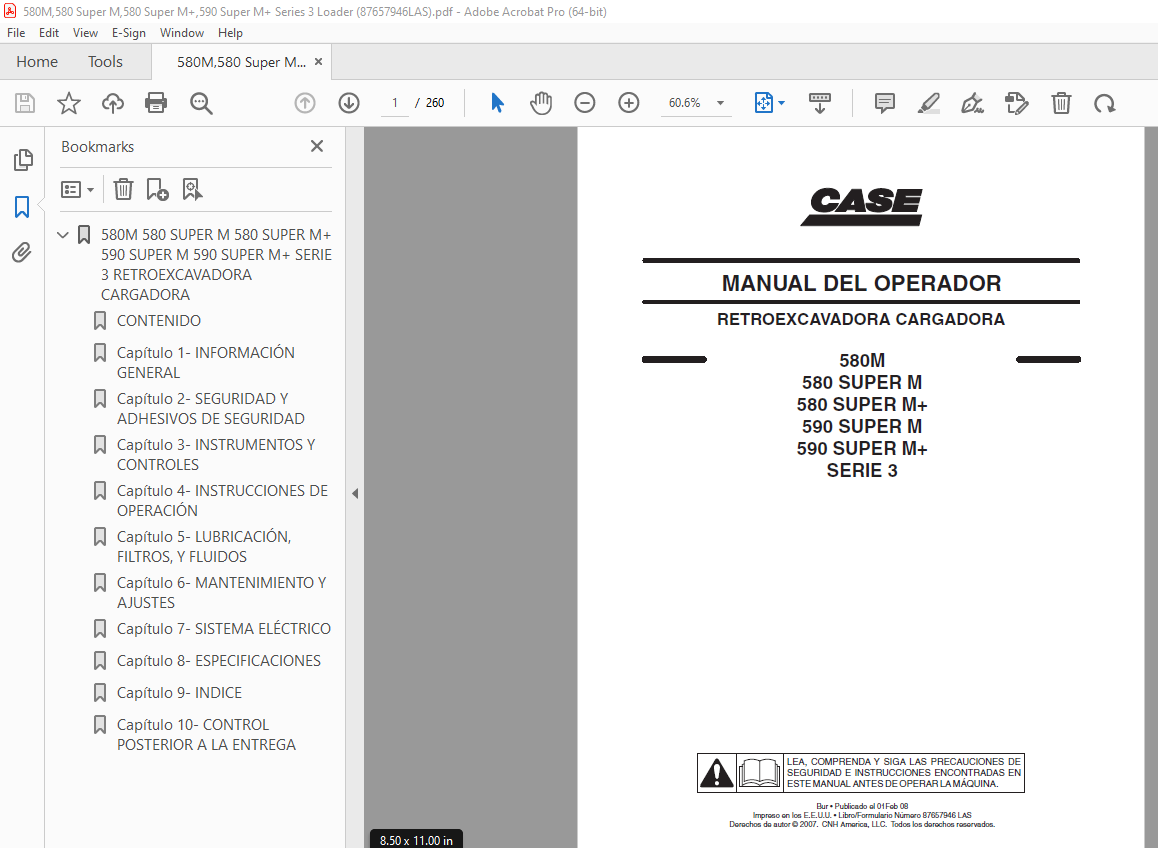Go to Capítulo 4- INSTRUCCIONES DE OPERACIÓN
This screenshot has width=1158, height=848.
222,500
